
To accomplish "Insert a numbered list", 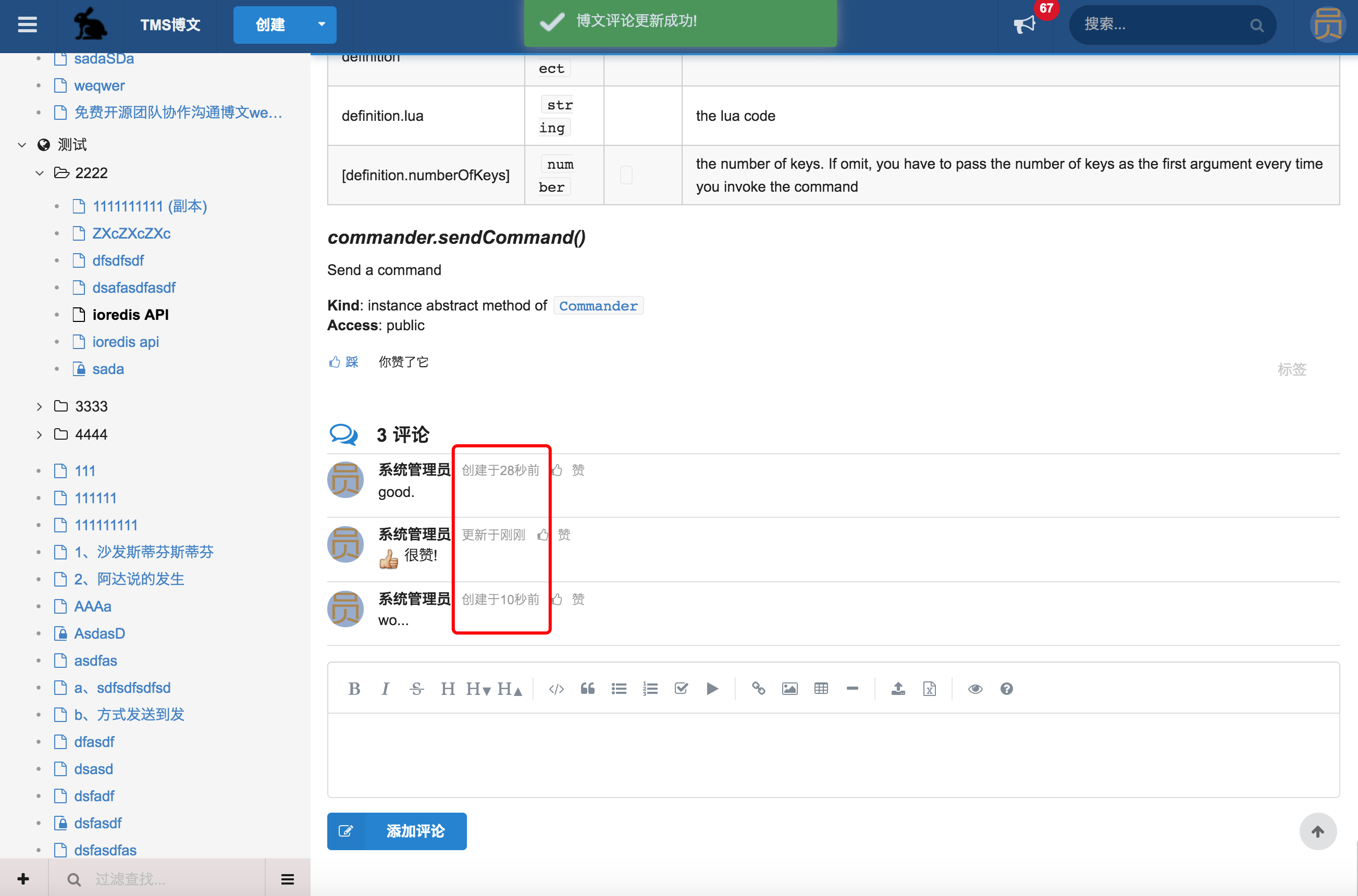I will pos(650,689).
